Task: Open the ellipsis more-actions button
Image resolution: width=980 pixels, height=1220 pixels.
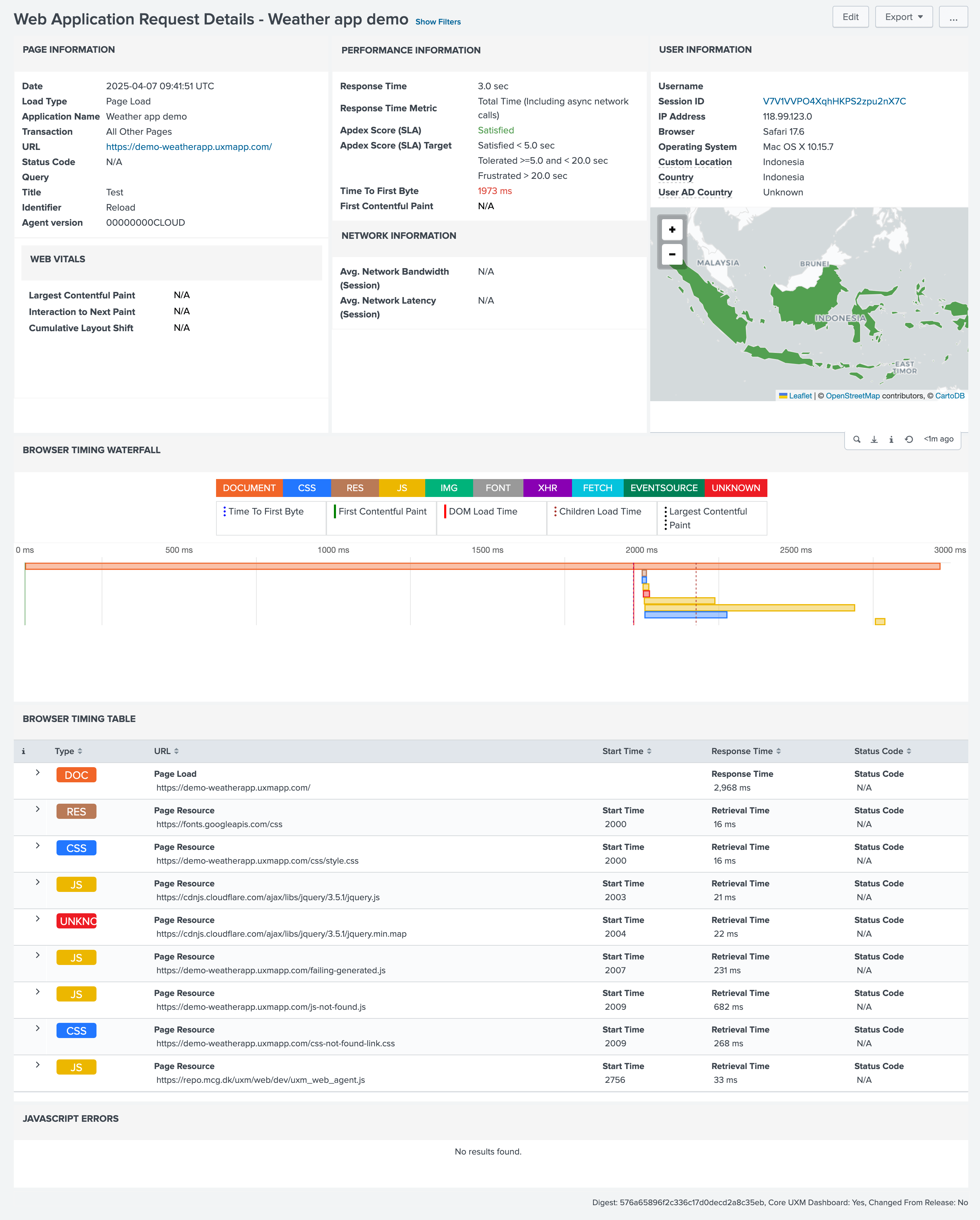Action: coord(953,17)
